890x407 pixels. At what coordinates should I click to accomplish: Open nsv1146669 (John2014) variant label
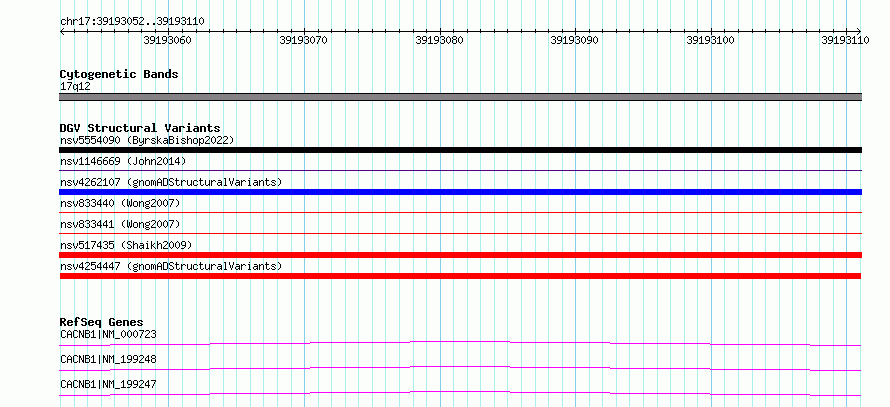tap(123, 161)
